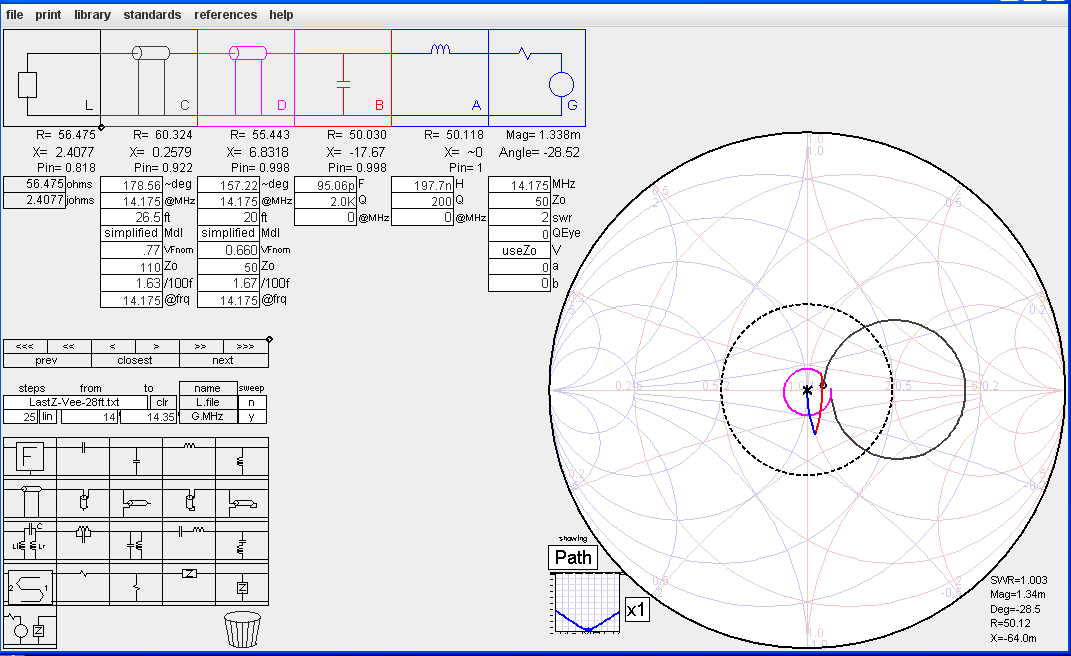1071x656 pixels.
Task: Pick the series LC palette component
Action: point(189,541)
